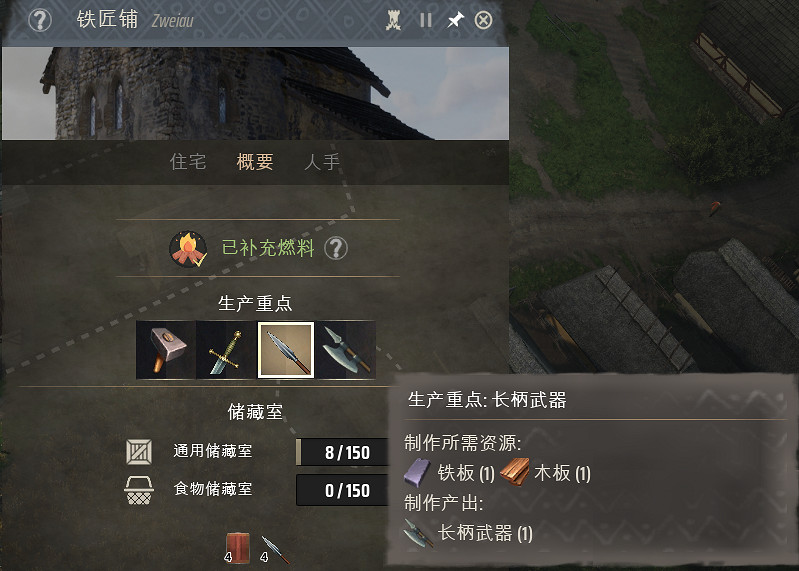799x571 pixels.
Task: Click the 0/150 food storage bar
Action: click(342, 490)
